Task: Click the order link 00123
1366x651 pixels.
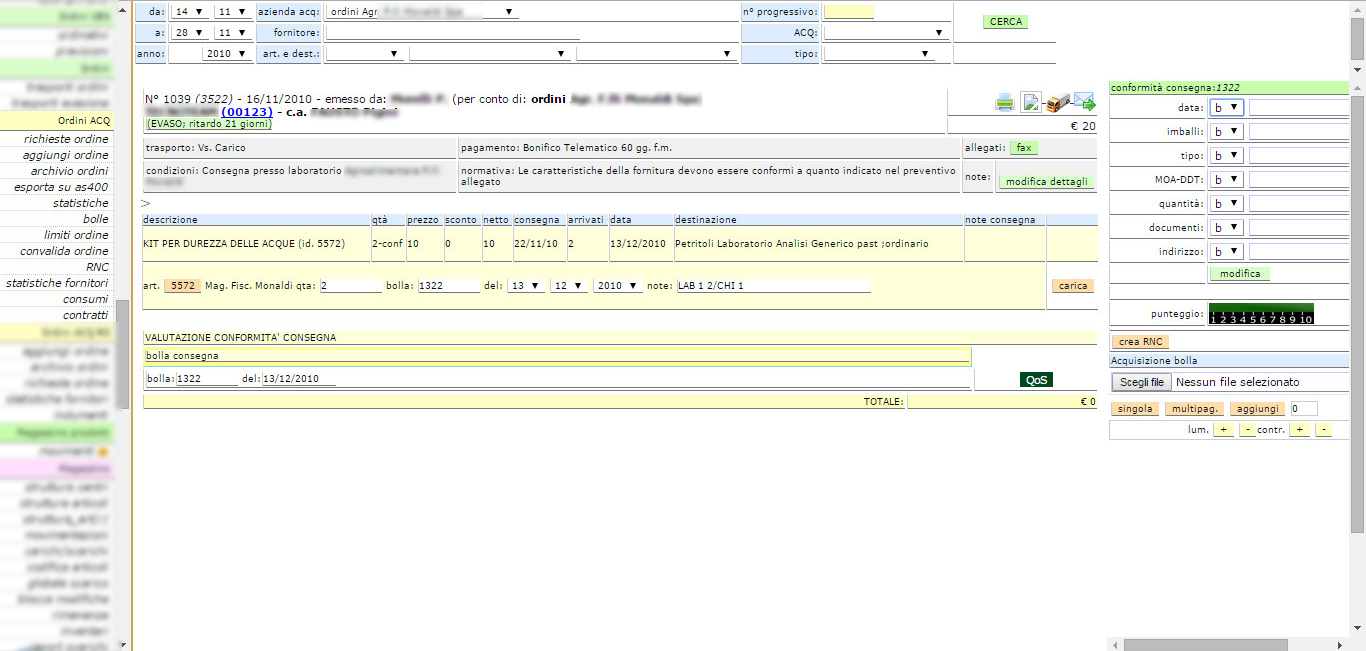Action: click(x=247, y=112)
